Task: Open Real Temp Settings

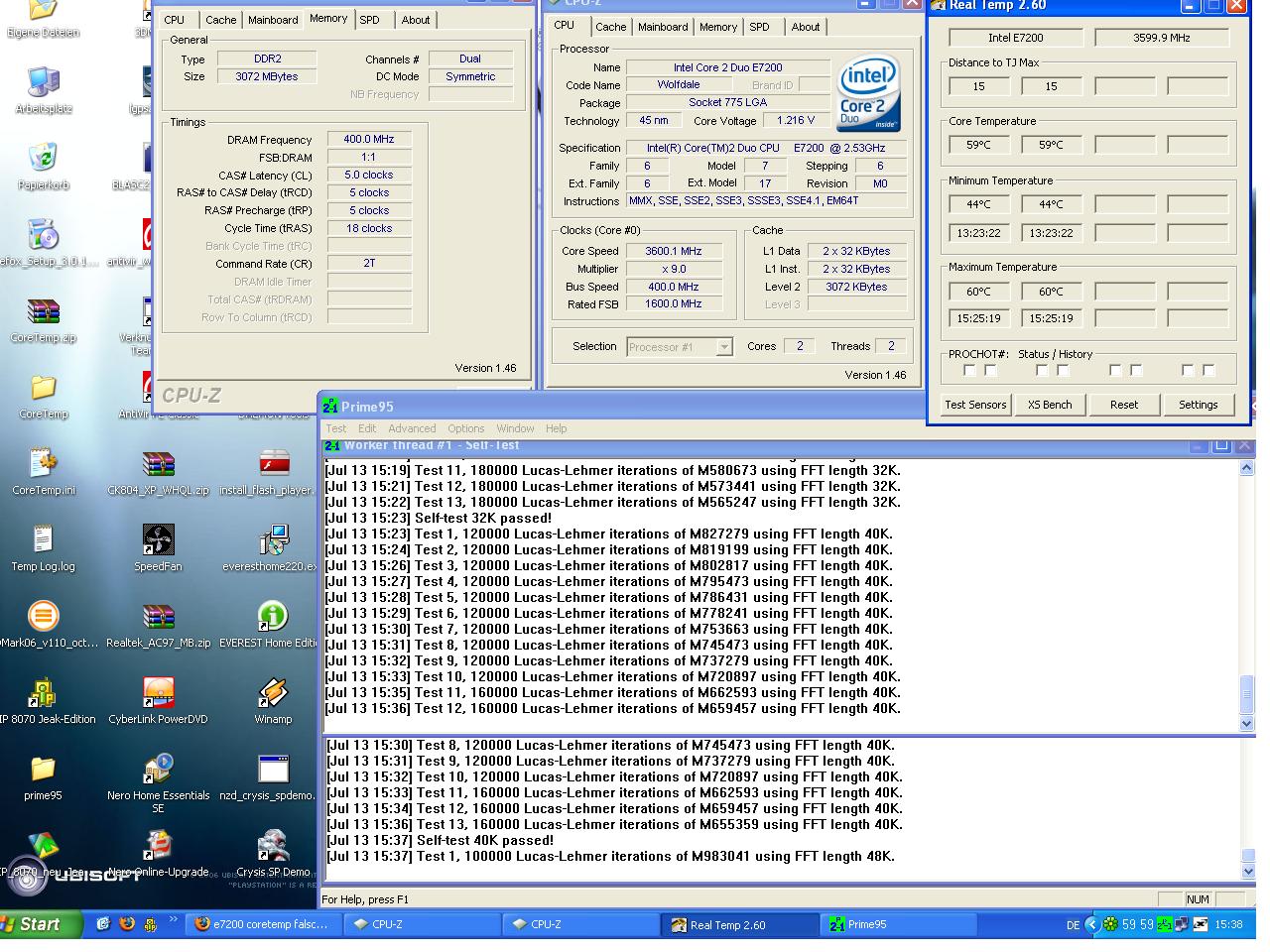Action: pyautogui.click(x=1199, y=405)
